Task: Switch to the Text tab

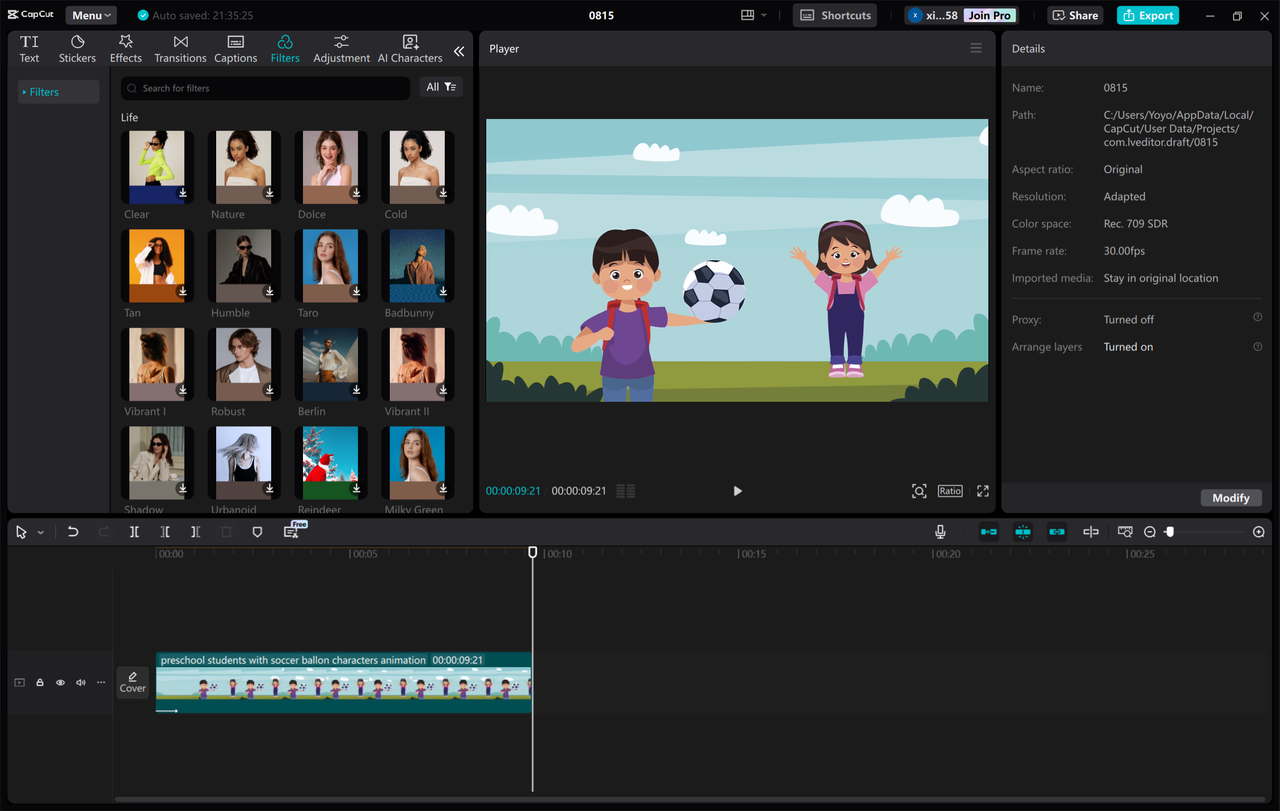Action: 29,48
